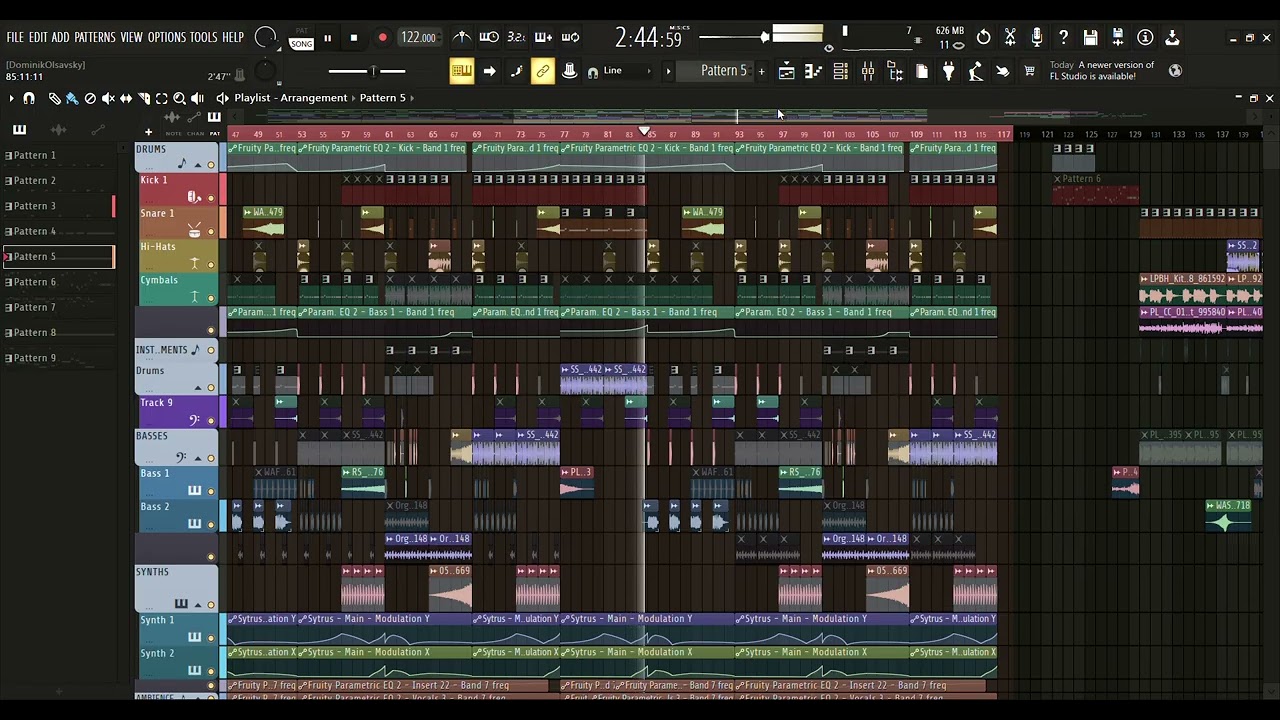Viewport: 1280px width, 720px height.
Task: Open the EDIT menu
Action: 38,37
